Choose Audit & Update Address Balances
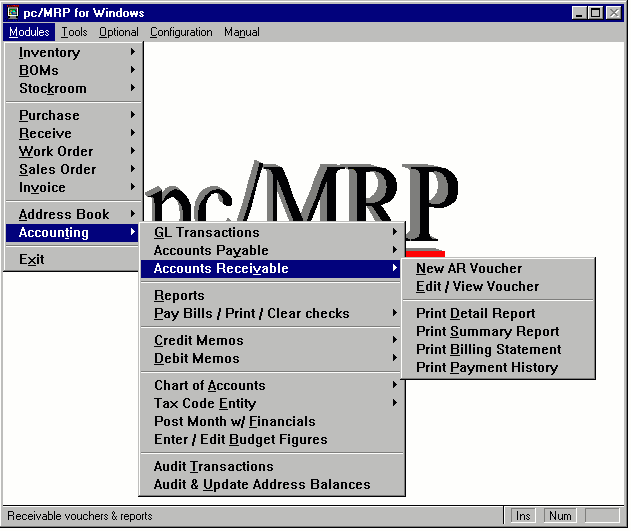 tap(272, 485)
